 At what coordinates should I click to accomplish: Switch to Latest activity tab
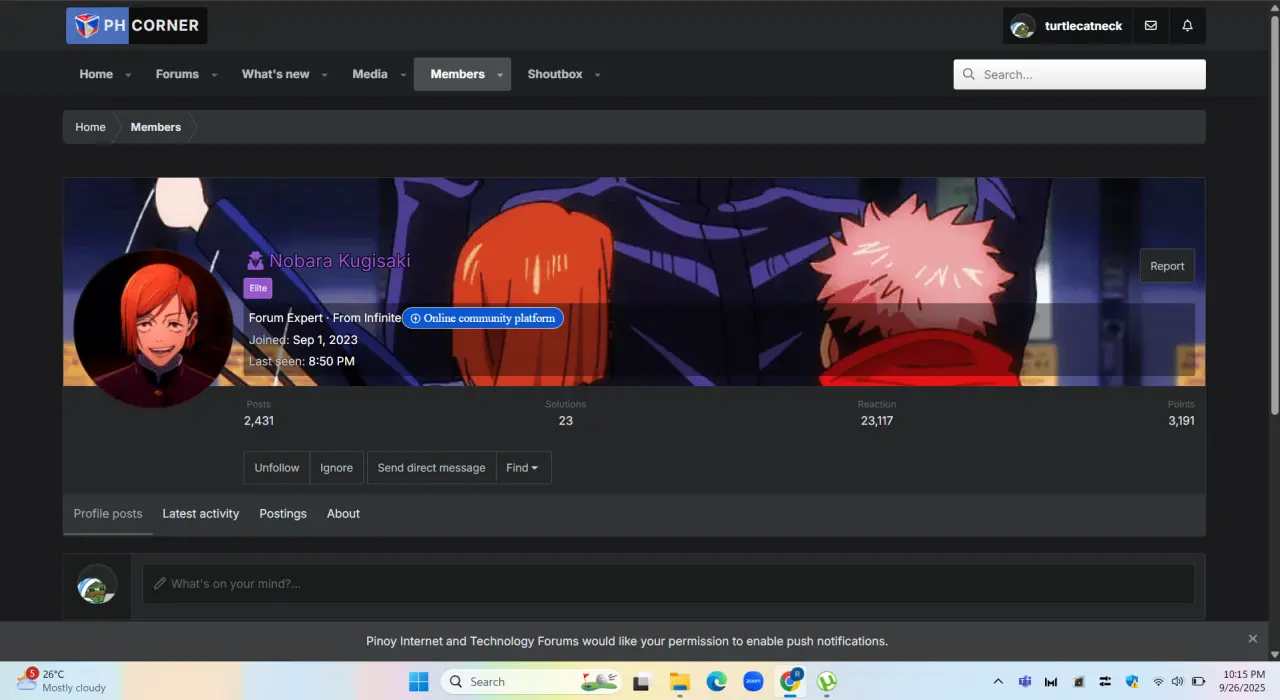(201, 514)
